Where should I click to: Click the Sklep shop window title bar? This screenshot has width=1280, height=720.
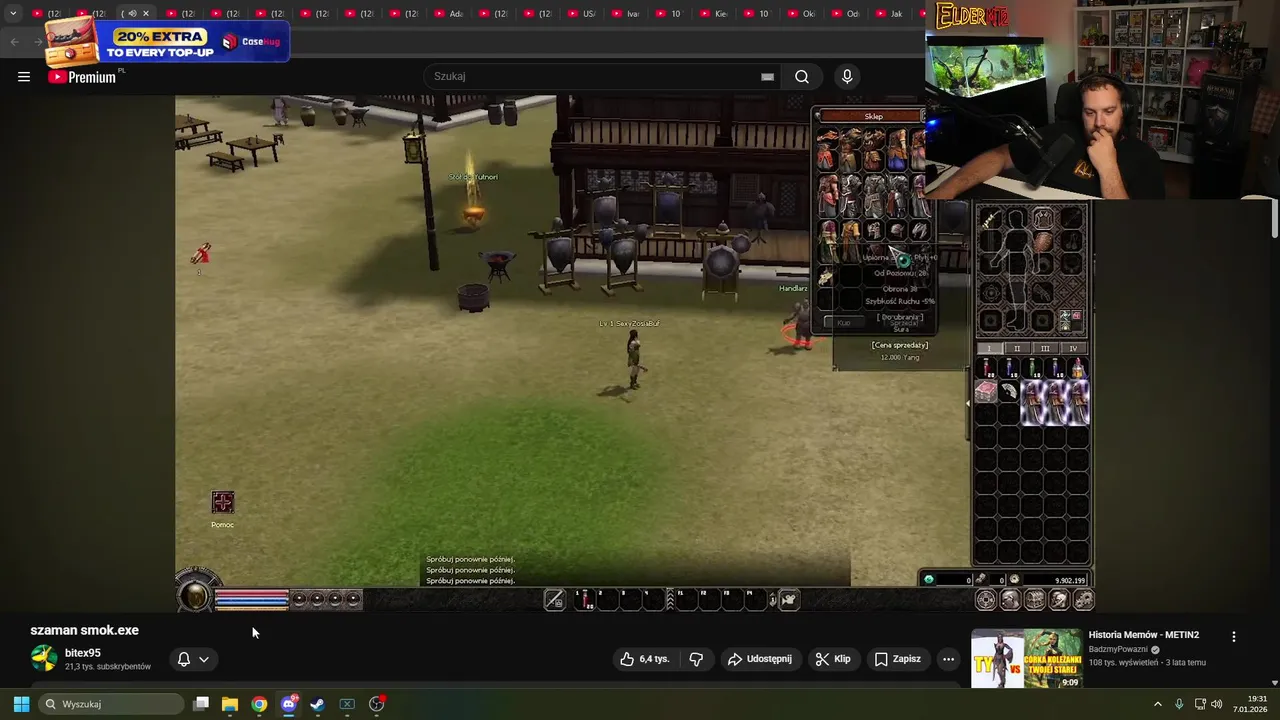(x=873, y=117)
